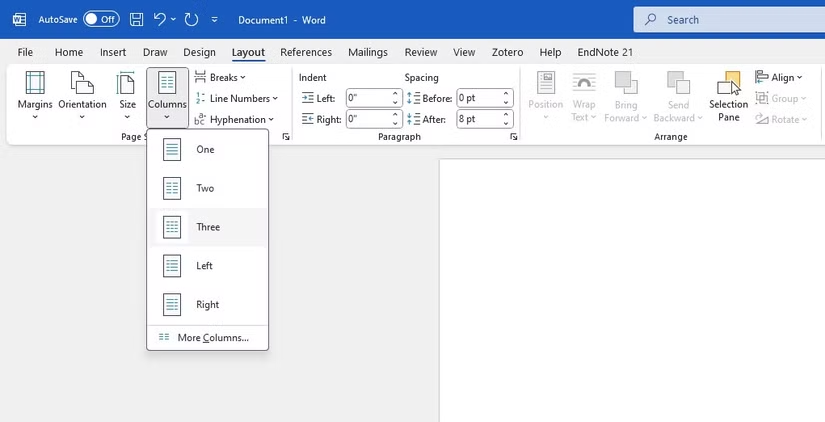Image resolution: width=825 pixels, height=422 pixels.
Task: Open the EndNote 21 tab
Action: (605, 52)
